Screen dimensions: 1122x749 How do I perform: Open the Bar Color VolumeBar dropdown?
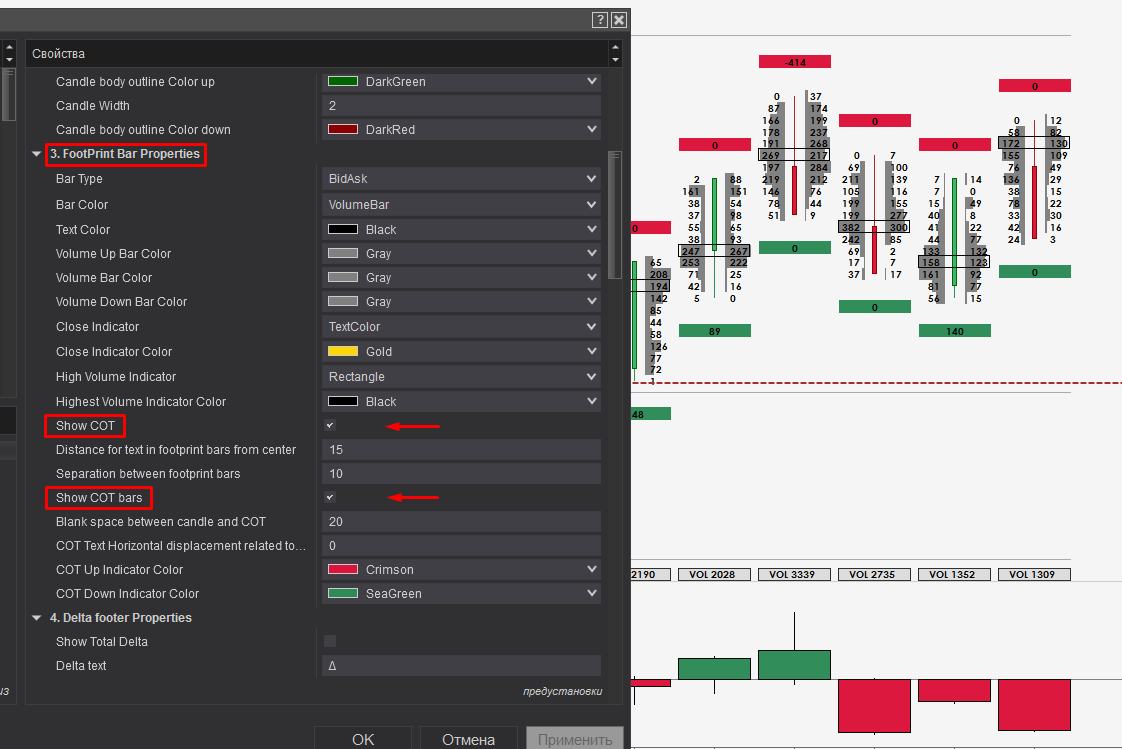[x=461, y=204]
